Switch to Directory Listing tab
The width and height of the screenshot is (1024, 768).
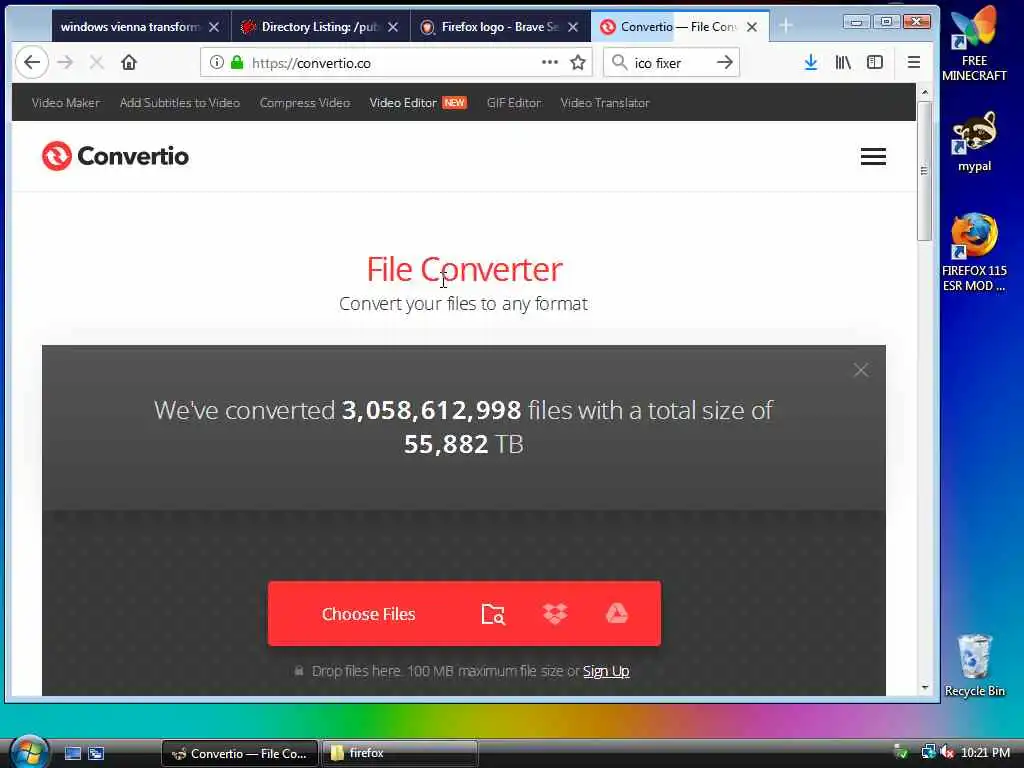(x=310, y=27)
